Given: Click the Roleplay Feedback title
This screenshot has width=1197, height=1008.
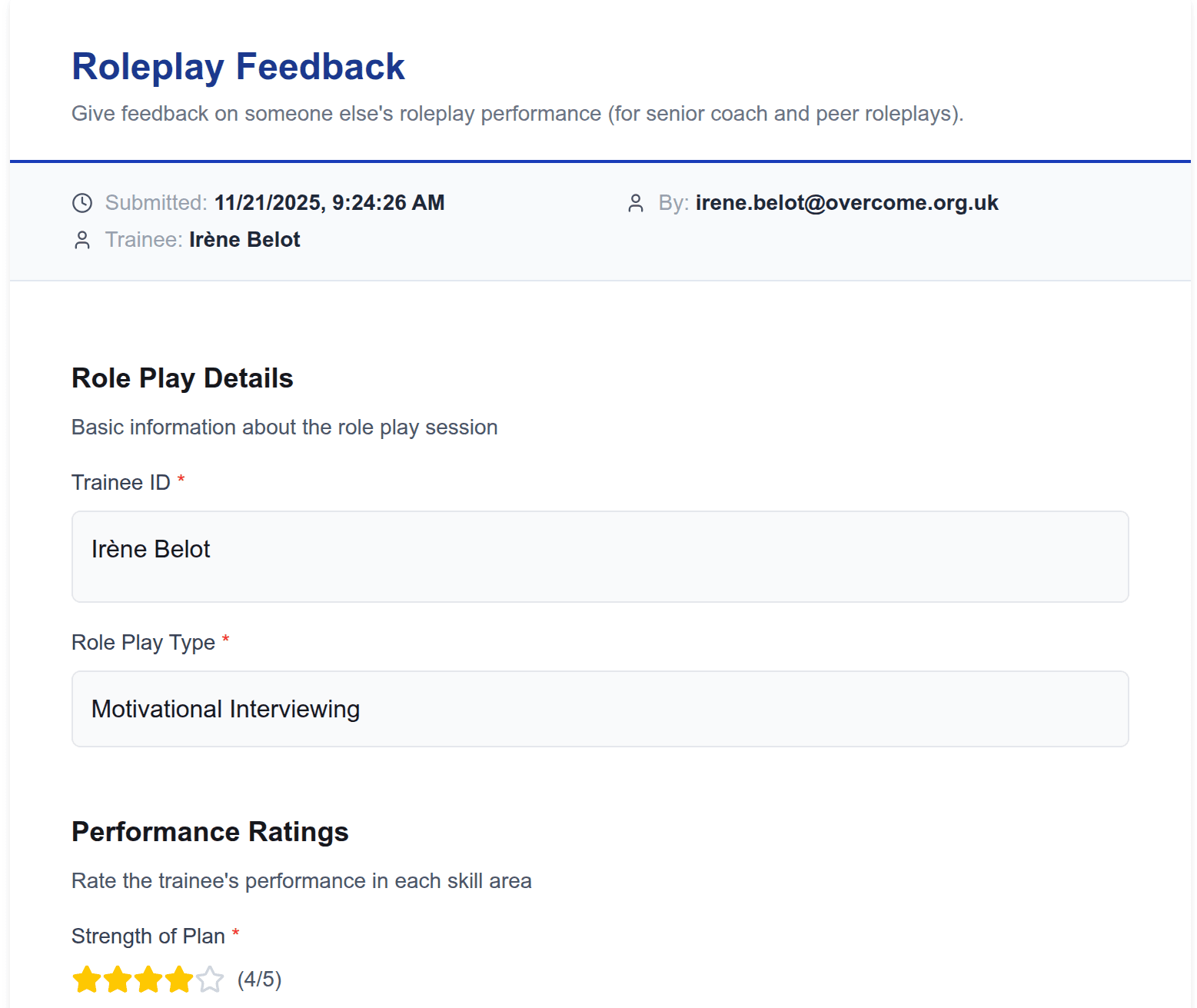Looking at the screenshot, I should [x=238, y=67].
